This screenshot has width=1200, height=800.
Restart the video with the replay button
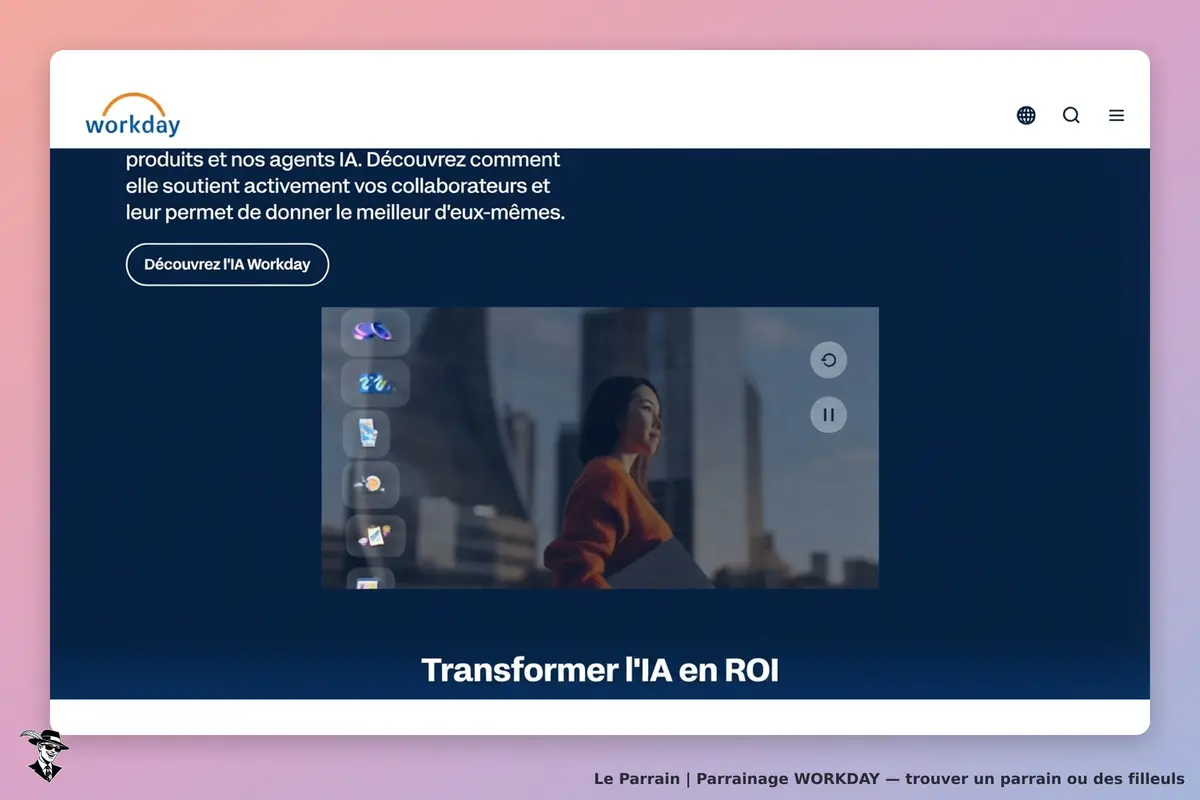click(828, 360)
